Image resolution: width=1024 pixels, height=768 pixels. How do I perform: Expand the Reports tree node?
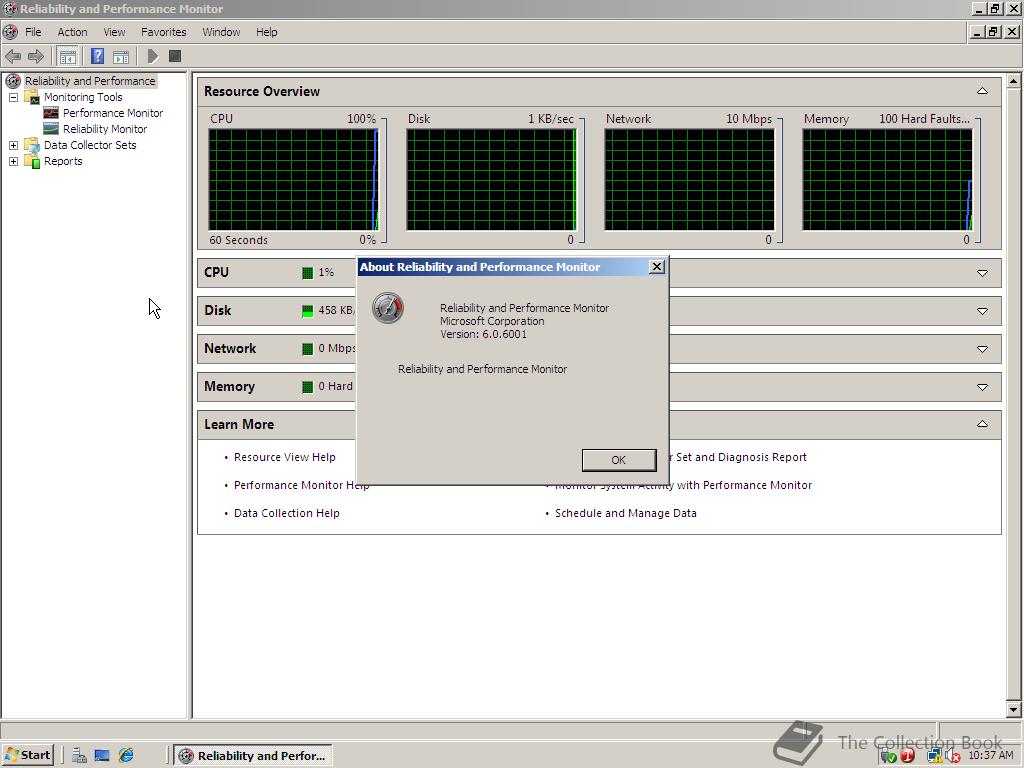click(x=13, y=161)
